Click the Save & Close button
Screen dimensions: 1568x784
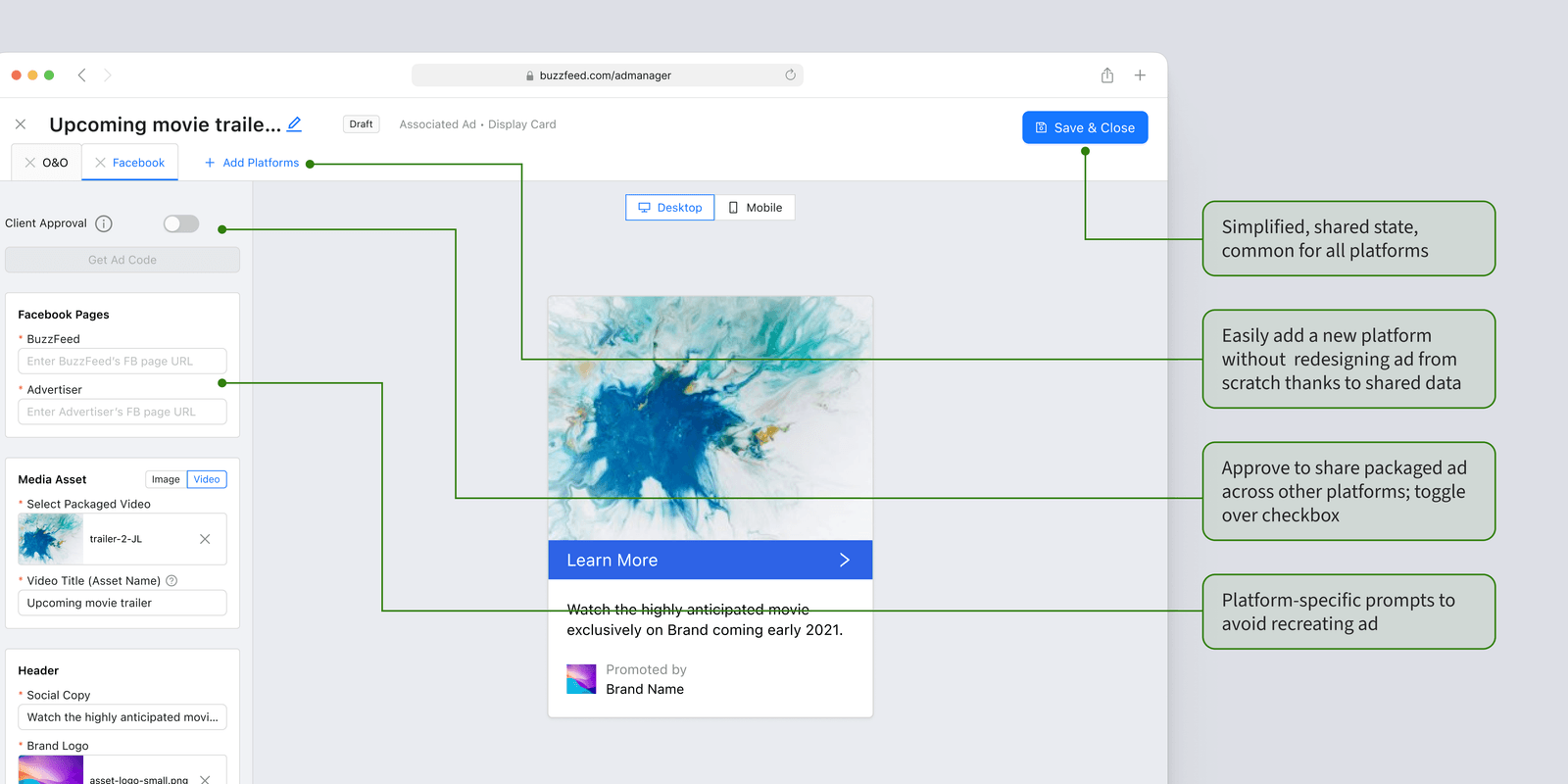1085,127
